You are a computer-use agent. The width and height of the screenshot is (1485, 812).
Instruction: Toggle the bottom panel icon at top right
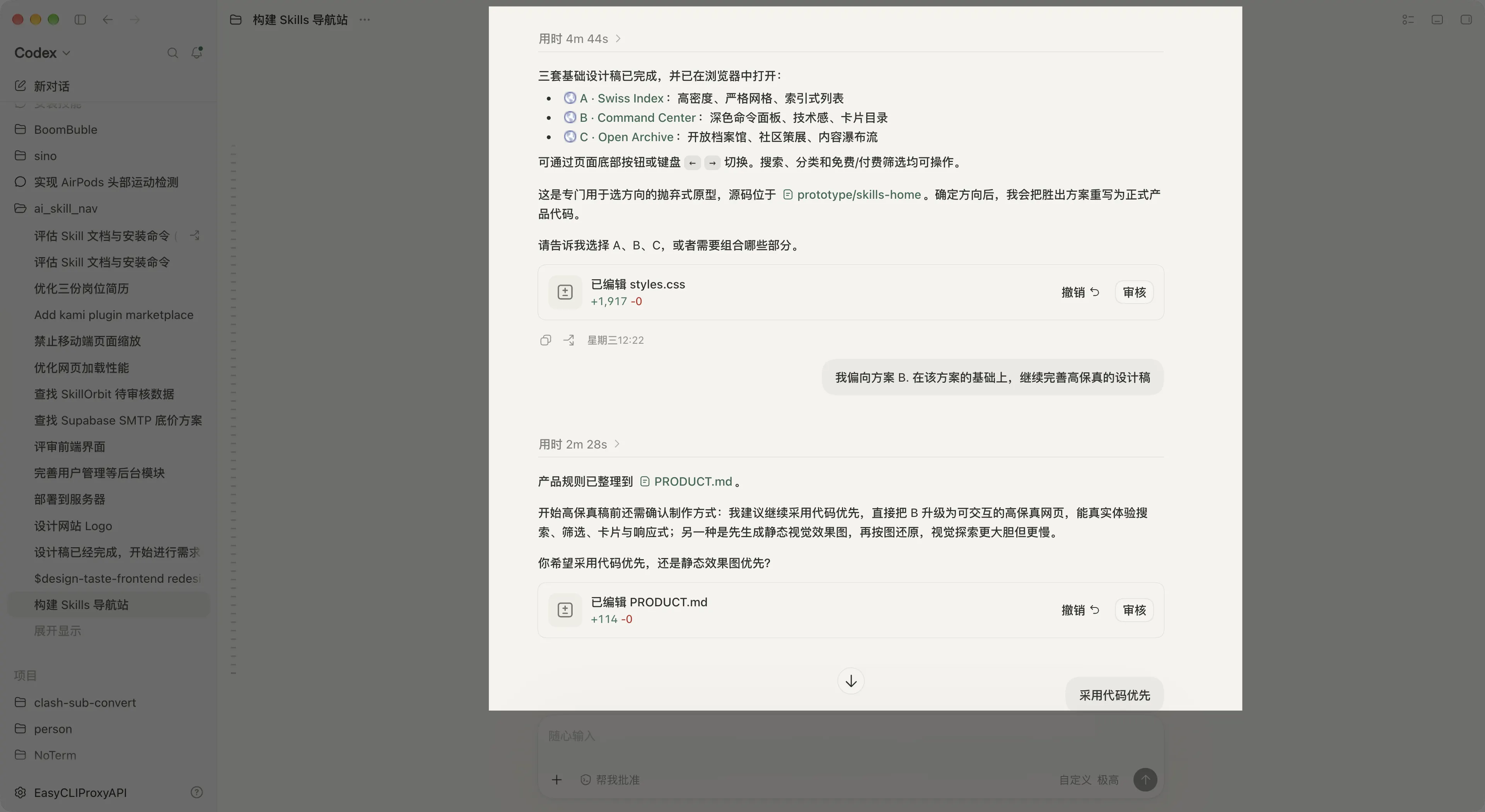coord(1437,20)
